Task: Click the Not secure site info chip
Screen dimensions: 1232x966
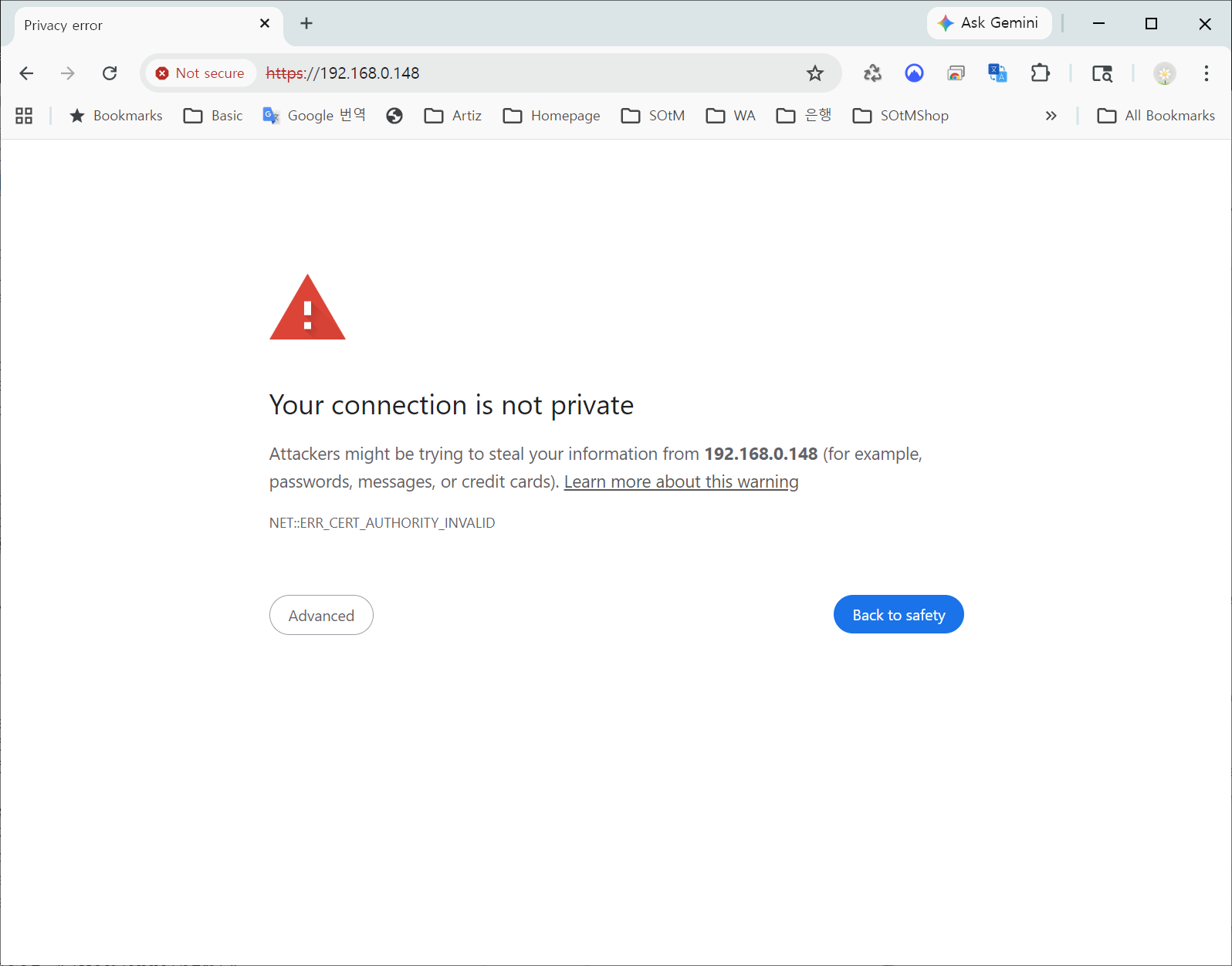Action: point(201,73)
